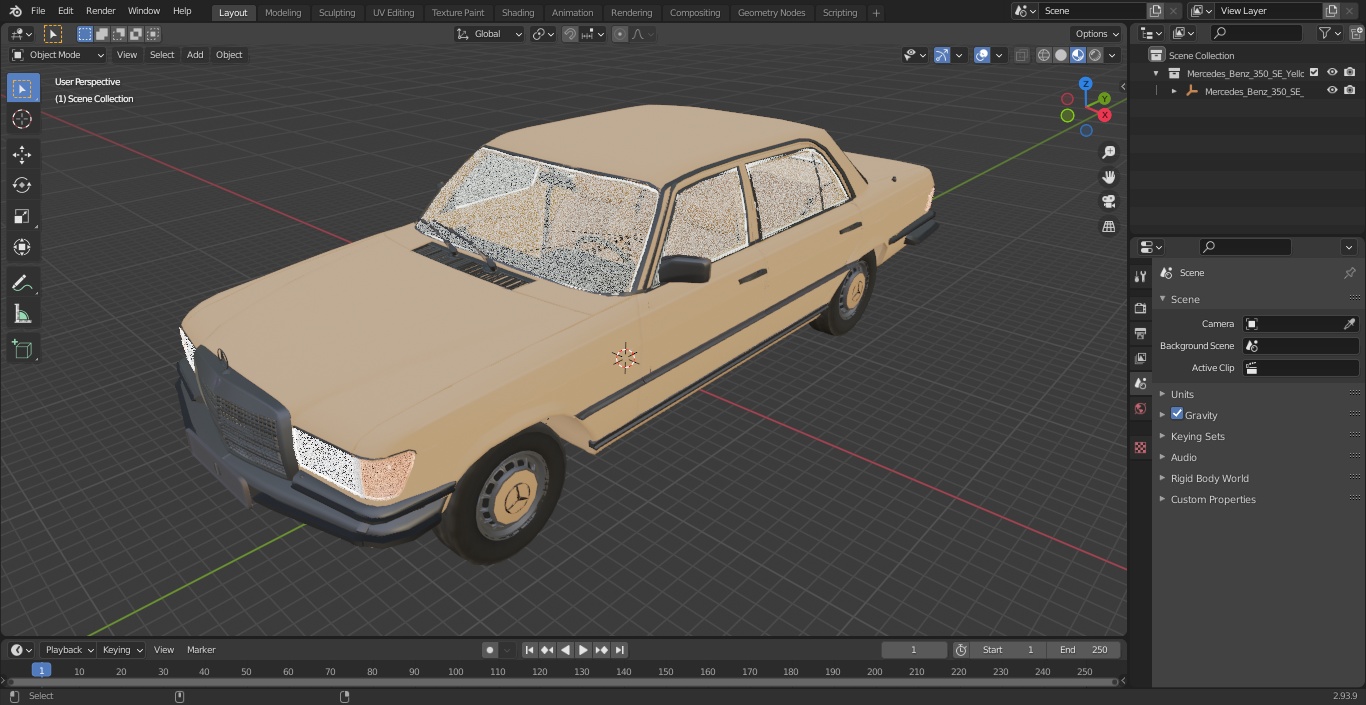Screen dimensions: 1366x705
Task: Open the Output properties tab
Action: click(x=1140, y=333)
